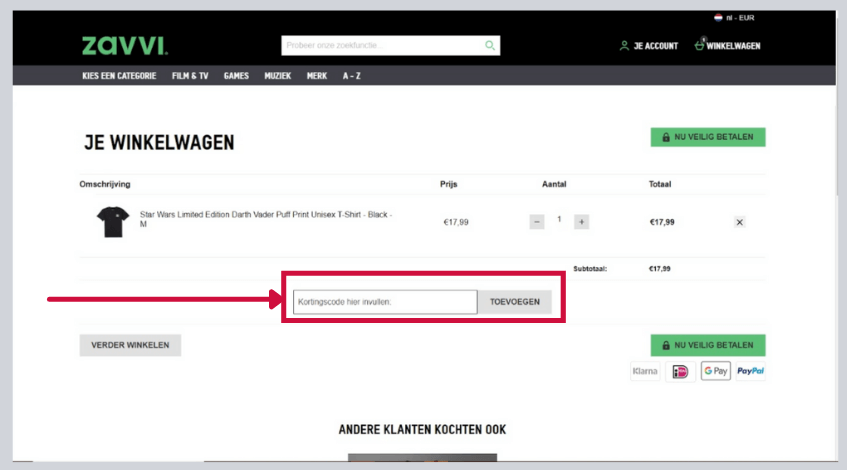Screen dimensions: 847x470
Task: Open the KIES EEN CATEGORIE menu
Action: point(119,76)
